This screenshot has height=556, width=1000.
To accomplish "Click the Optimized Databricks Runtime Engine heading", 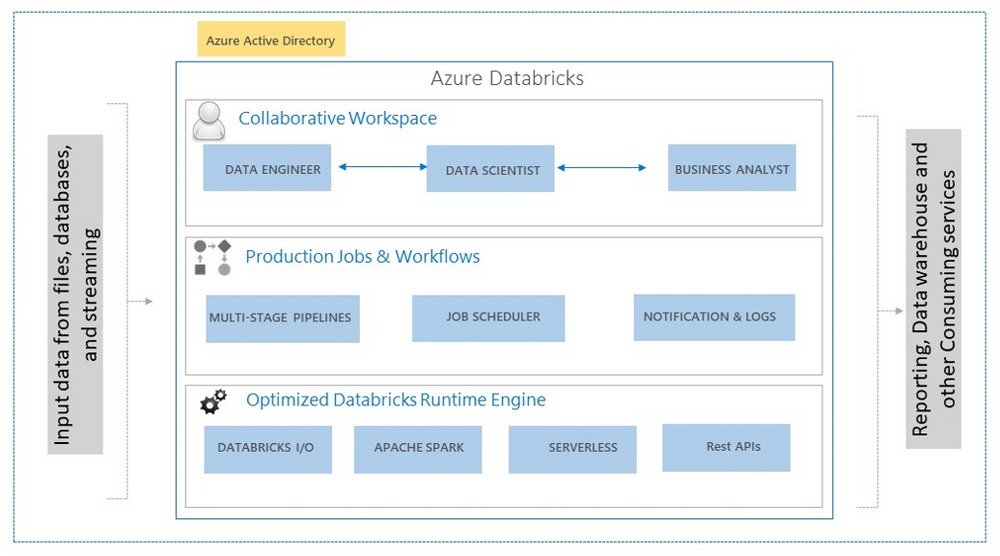I will pos(396,400).
